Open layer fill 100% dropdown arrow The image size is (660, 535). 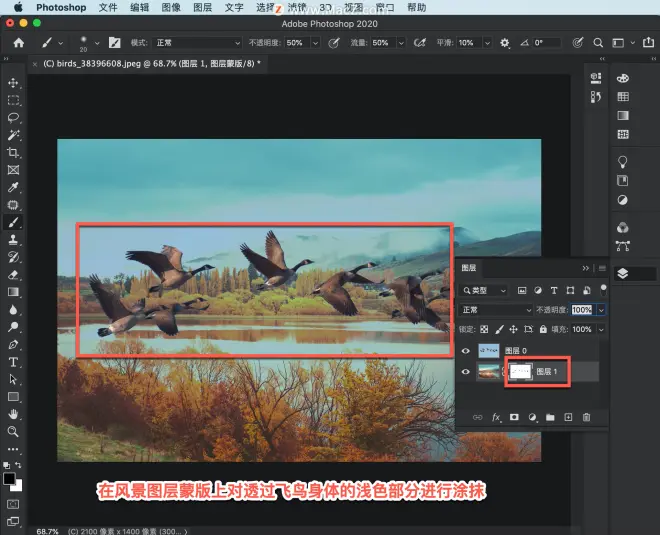tap(601, 329)
